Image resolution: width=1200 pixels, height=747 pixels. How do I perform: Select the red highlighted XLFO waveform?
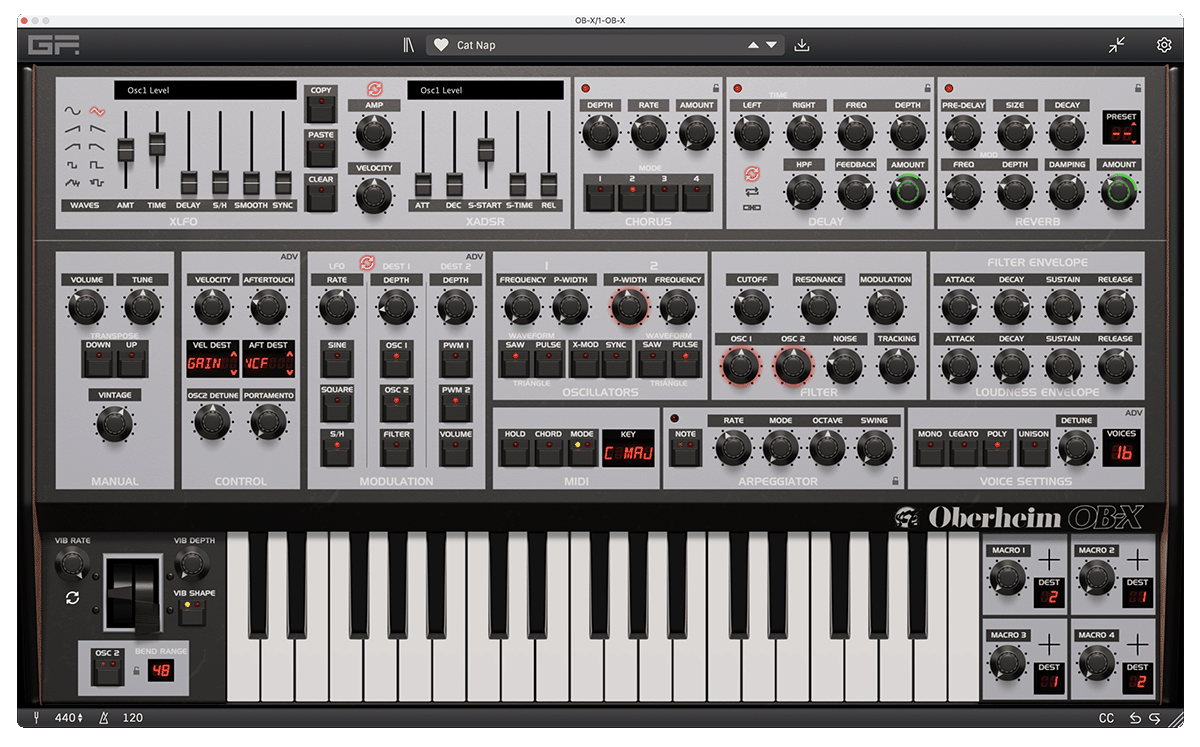tap(97, 111)
